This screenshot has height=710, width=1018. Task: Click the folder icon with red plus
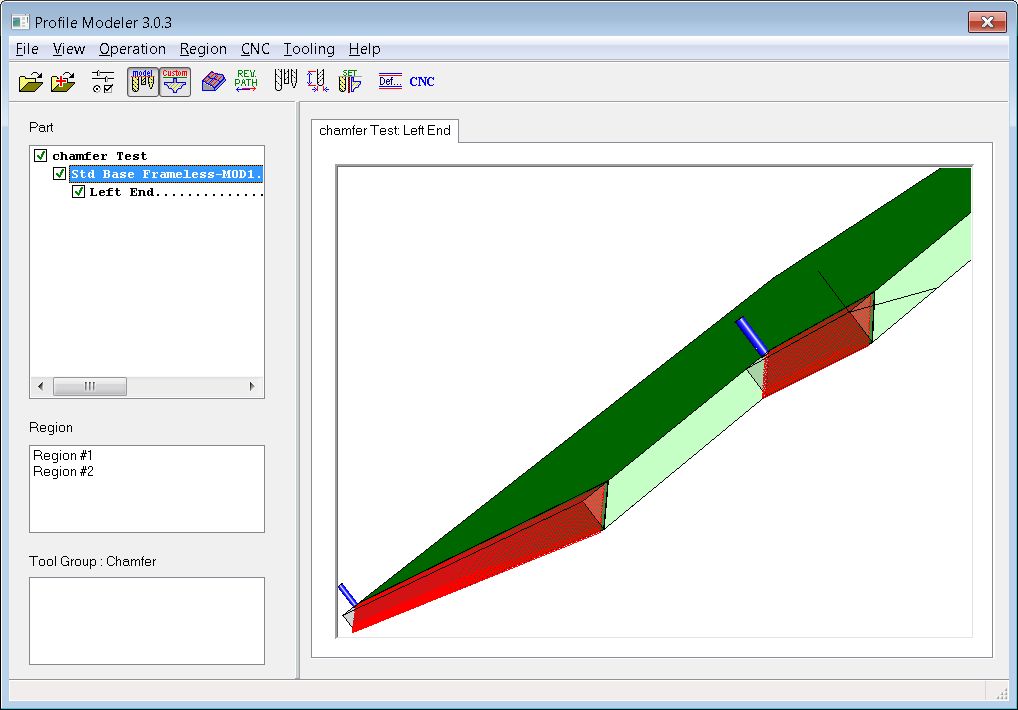63,82
